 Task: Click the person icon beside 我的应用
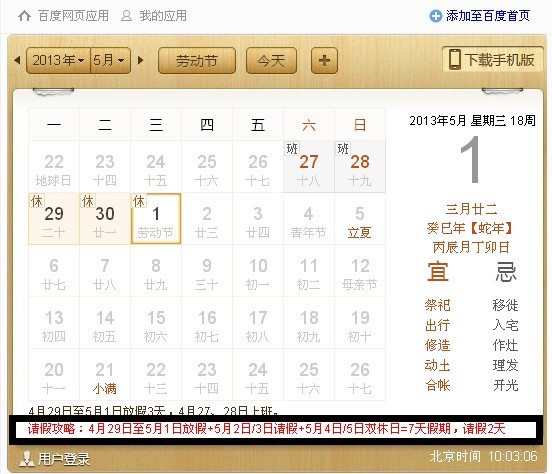126,16
